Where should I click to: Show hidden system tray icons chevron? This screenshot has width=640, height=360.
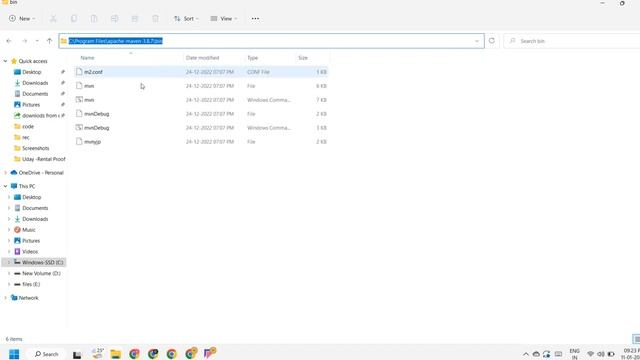(x=526, y=354)
